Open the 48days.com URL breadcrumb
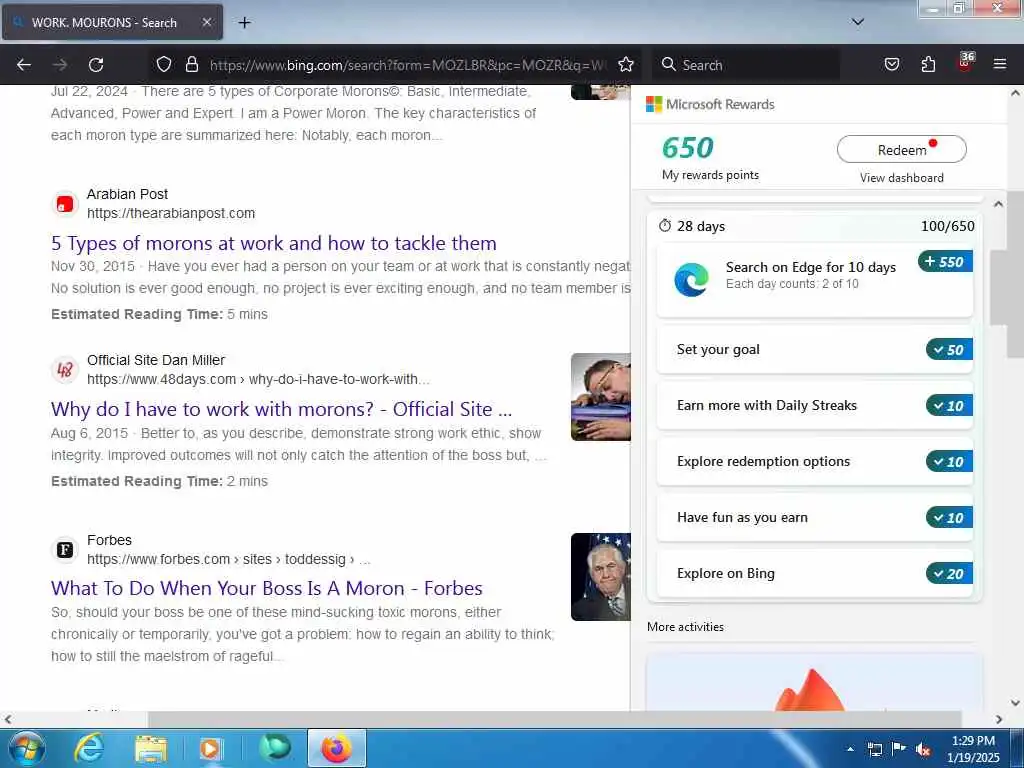The width and height of the screenshot is (1024, 768). (258, 379)
